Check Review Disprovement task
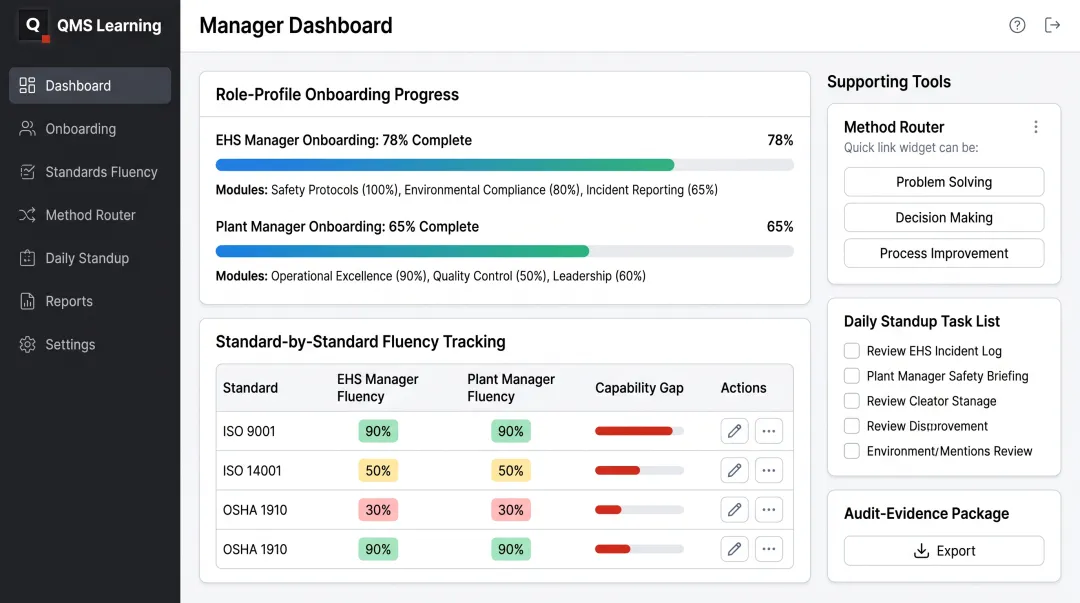 coord(852,426)
